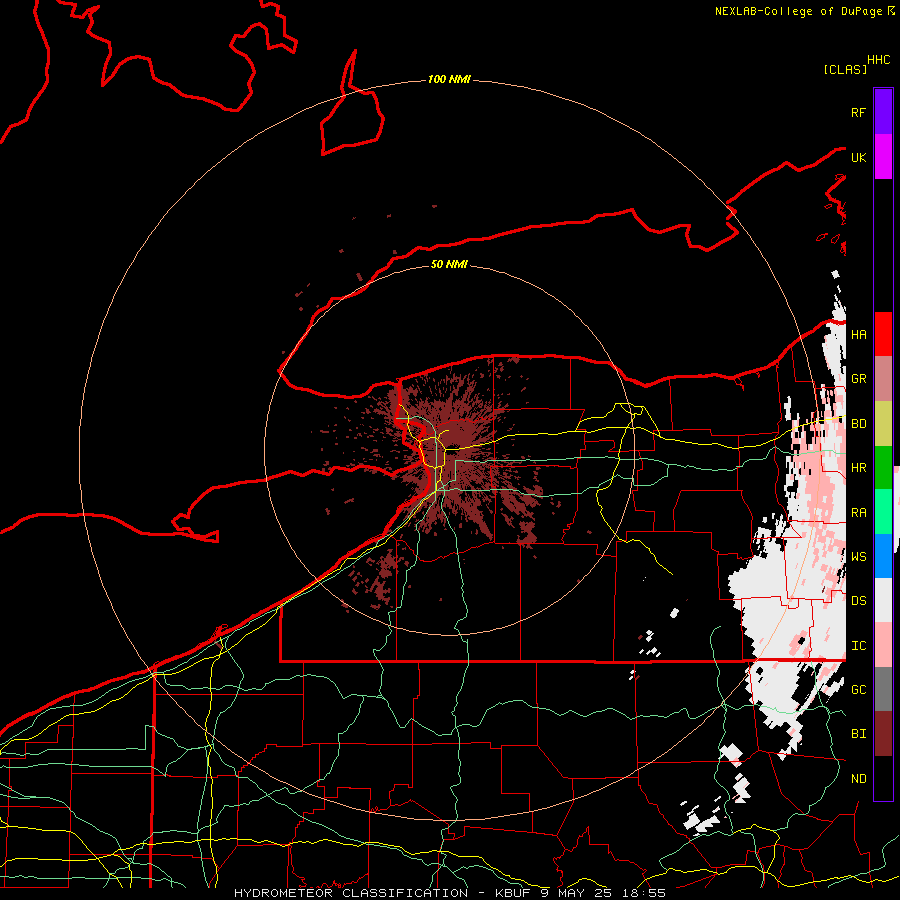Click the BD legend label
This screenshot has width=900, height=900.
click(859, 424)
